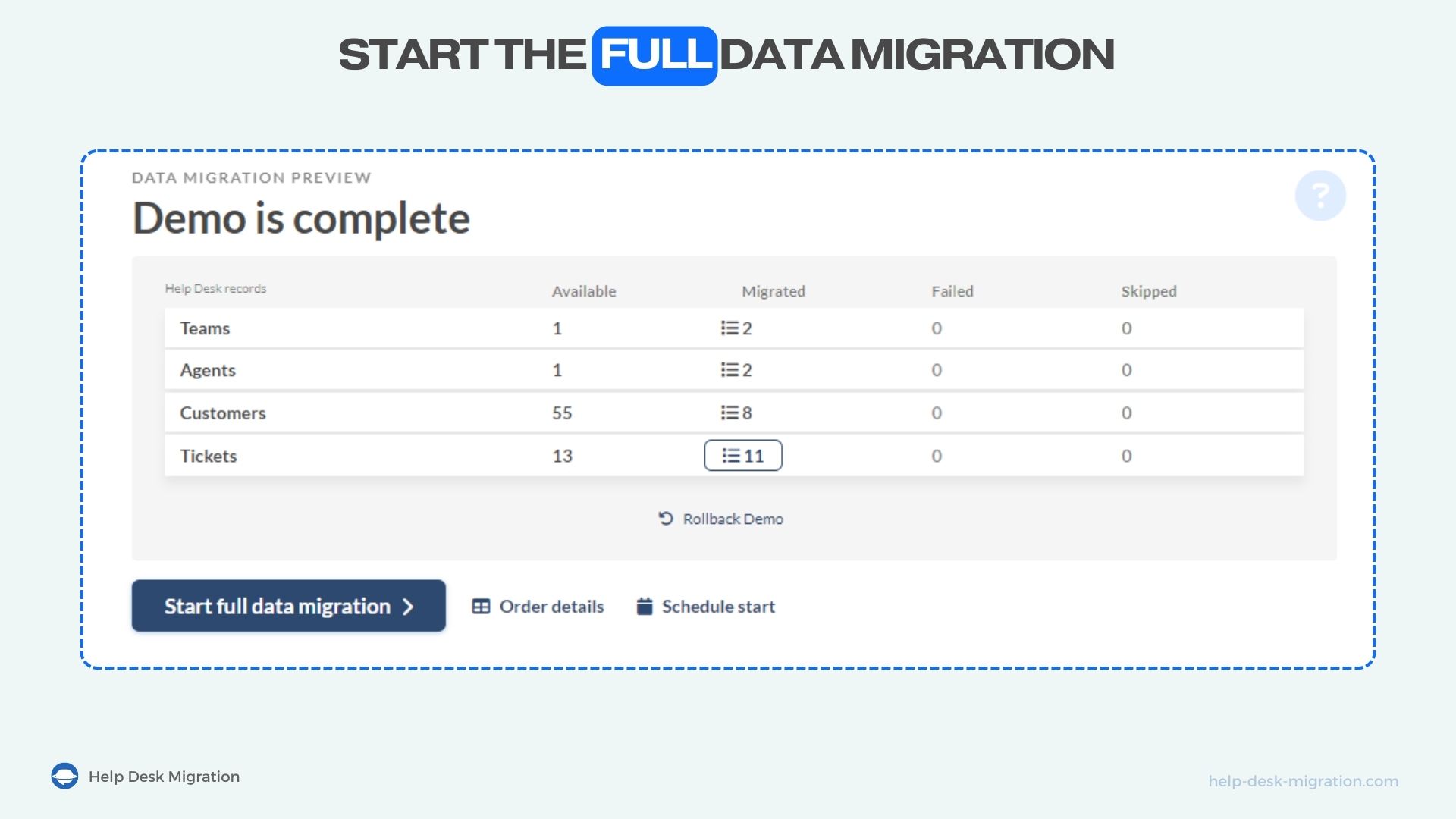Click the Failed column header
The image size is (1456, 819).
click(x=952, y=291)
